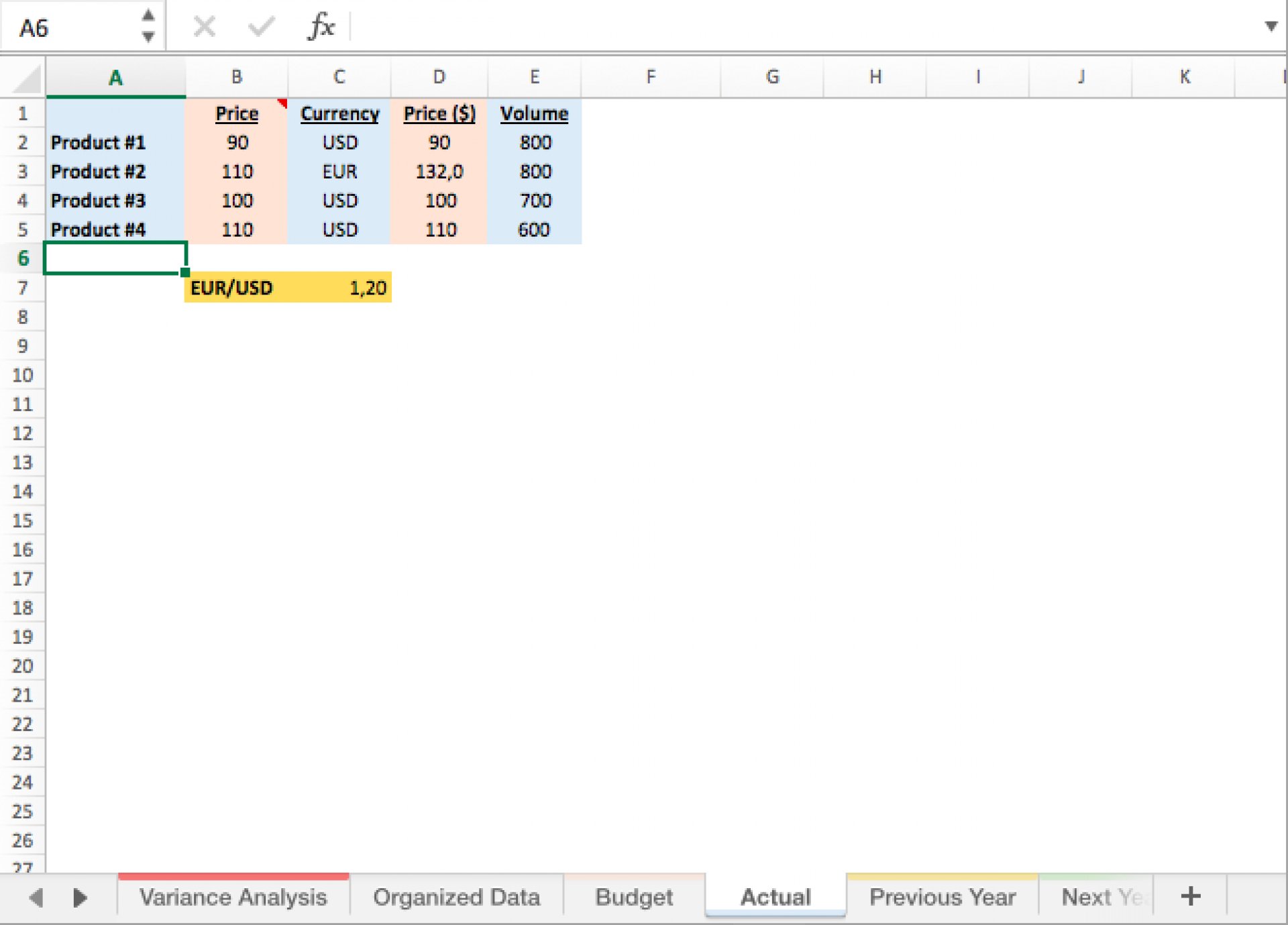Switch to the Organized Data sheet
1288x925 pixels.
[x=456, y=897]
